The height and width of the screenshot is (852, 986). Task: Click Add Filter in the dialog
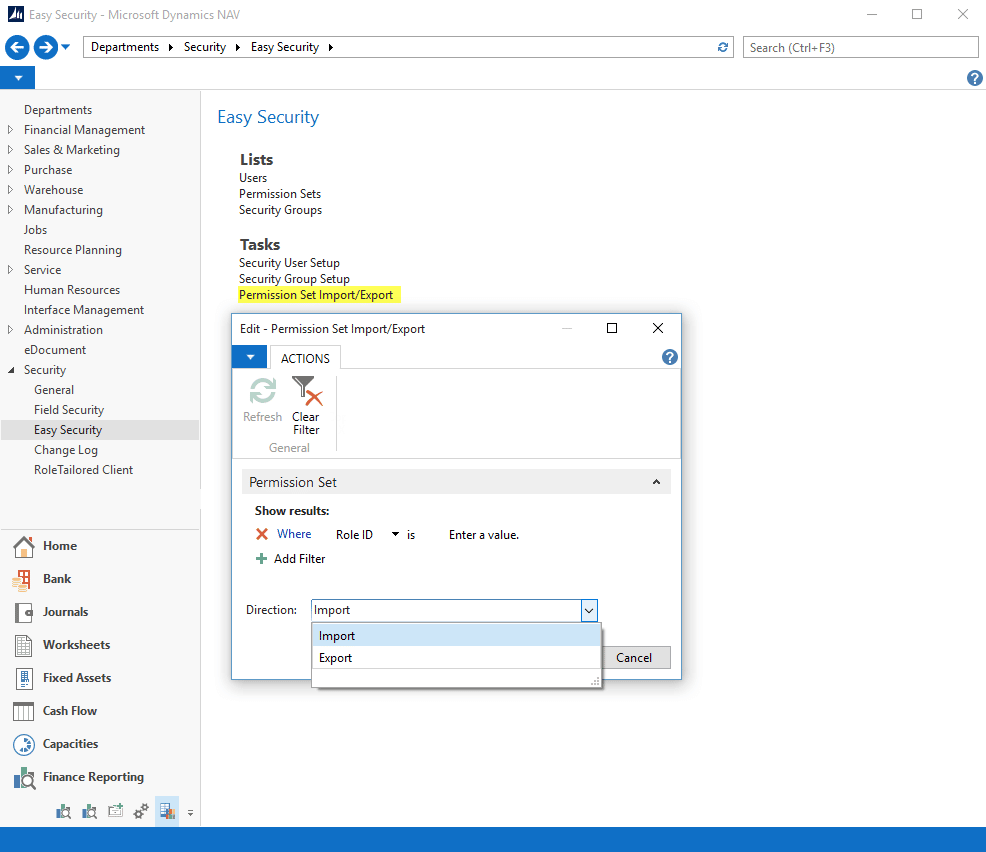[291, 558]
